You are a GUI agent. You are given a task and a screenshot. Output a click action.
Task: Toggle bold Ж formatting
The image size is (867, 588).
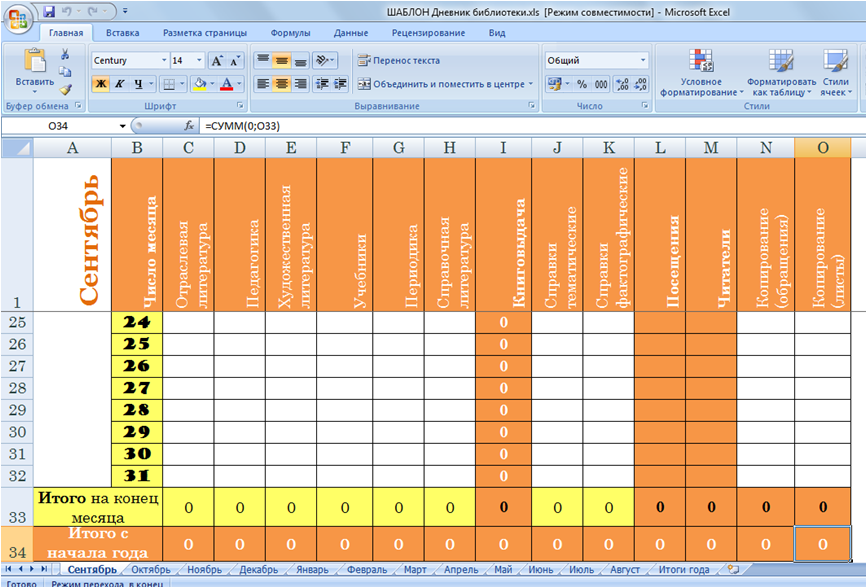(x=101, y=84)
